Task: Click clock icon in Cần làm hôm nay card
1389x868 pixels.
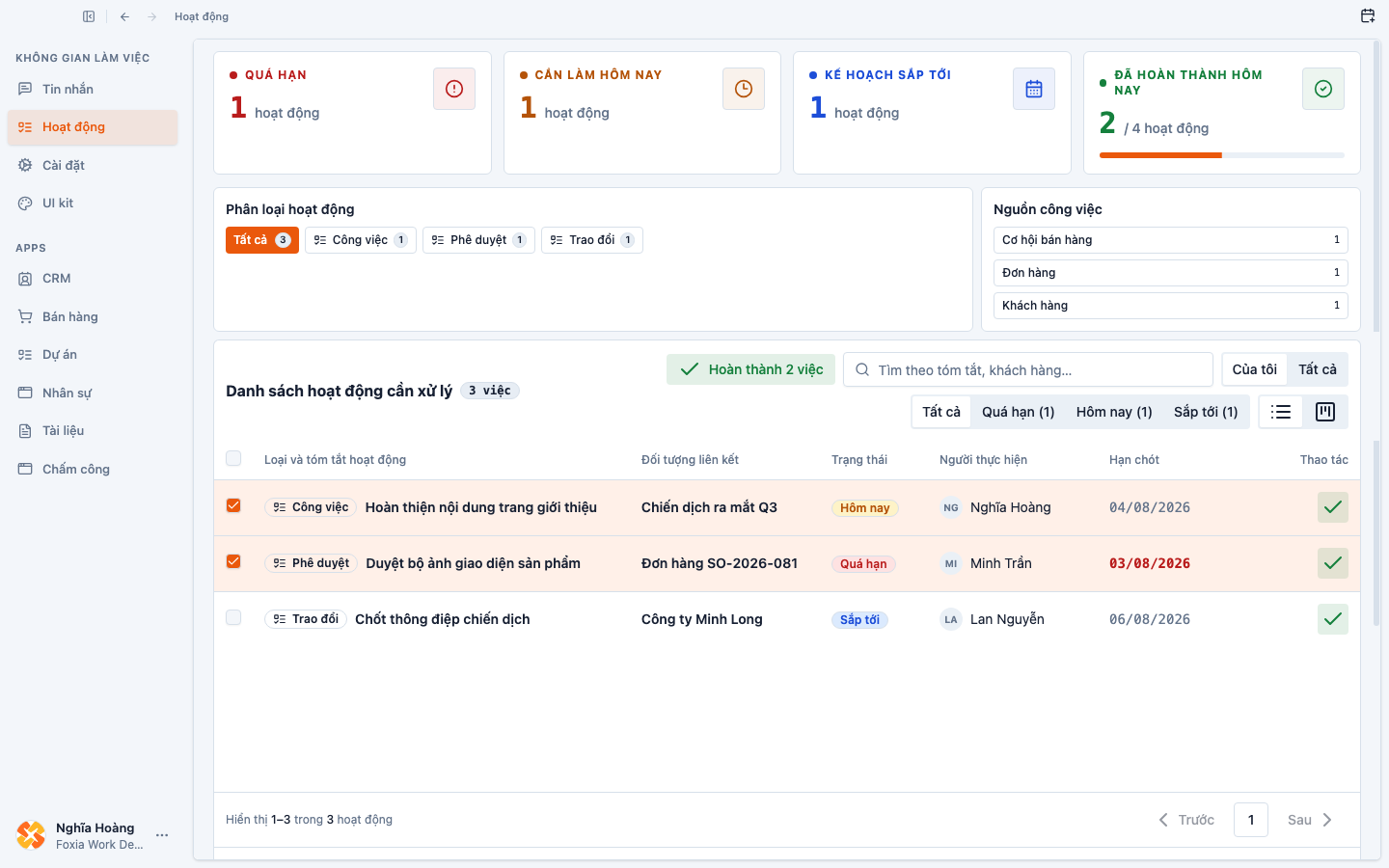Action: (744, 89)
